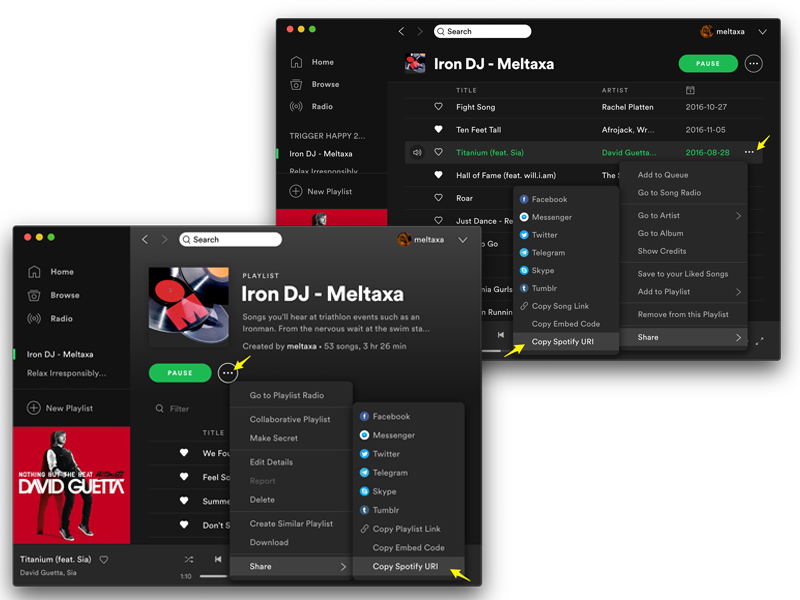Click New Playlist plus in front window
The height and width of the screenshot is (600, 800).
[34, 408]
